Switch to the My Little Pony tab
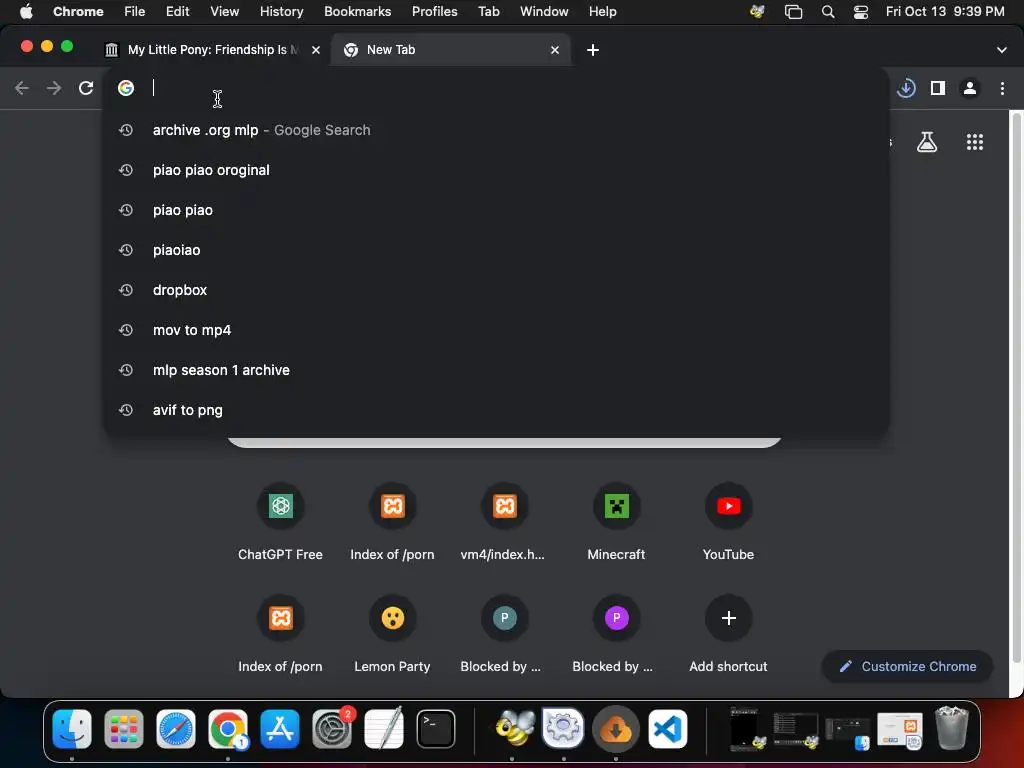Screen dimensions: 1024x768 212,50
